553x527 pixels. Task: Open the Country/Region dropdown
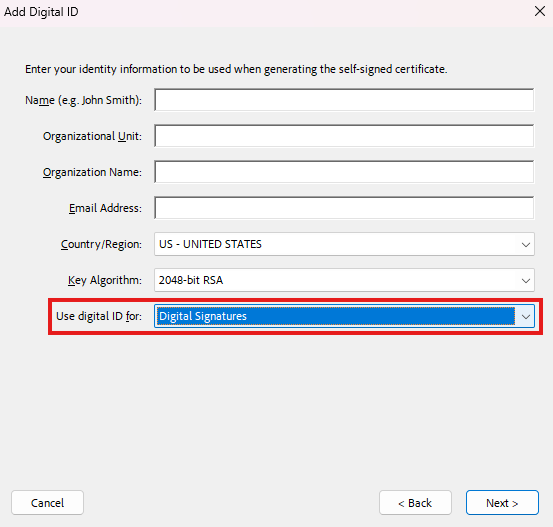pos(344,244)
